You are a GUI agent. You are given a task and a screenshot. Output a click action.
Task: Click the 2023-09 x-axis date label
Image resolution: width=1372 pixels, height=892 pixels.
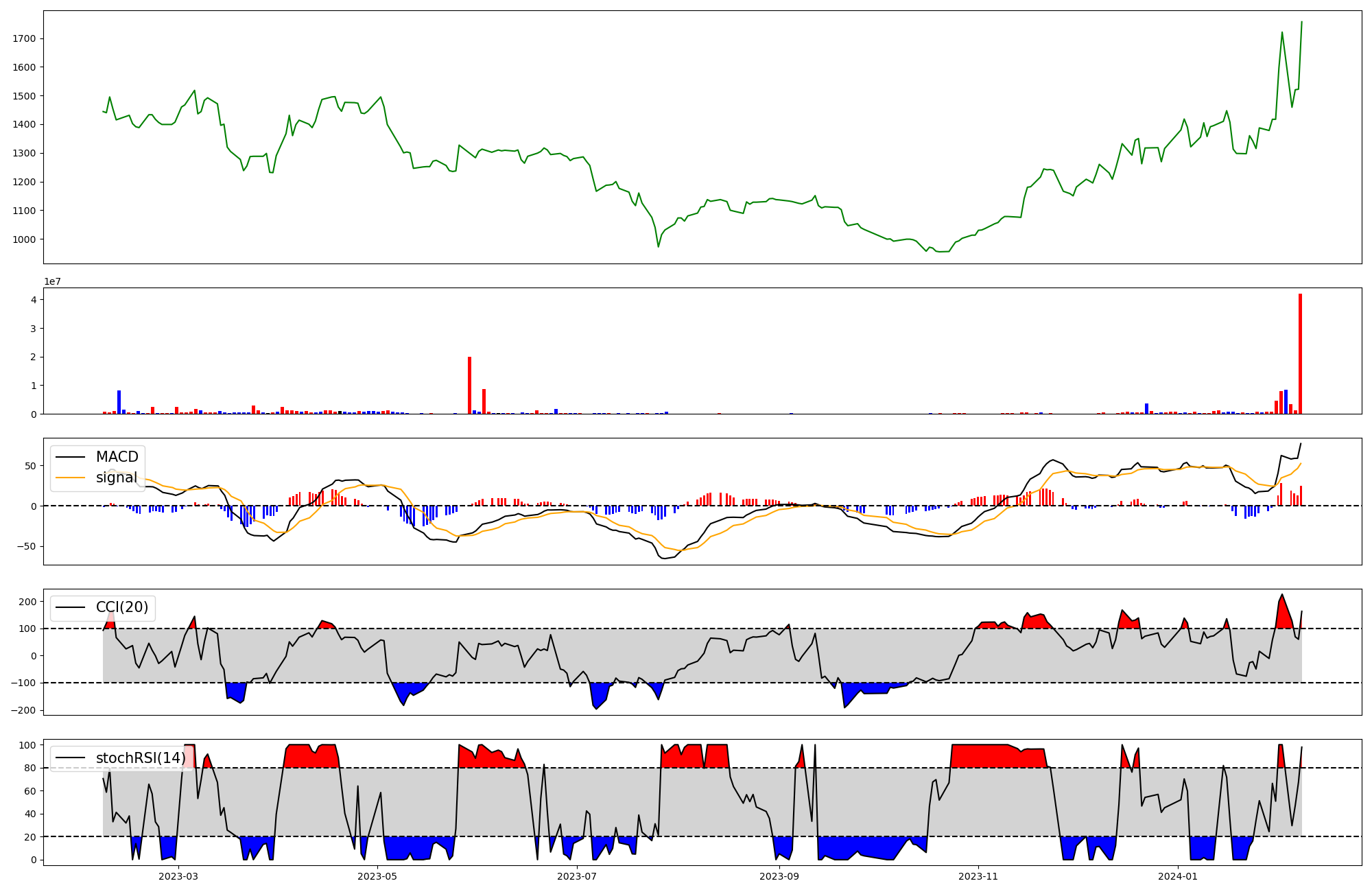[x=780, y=876]
